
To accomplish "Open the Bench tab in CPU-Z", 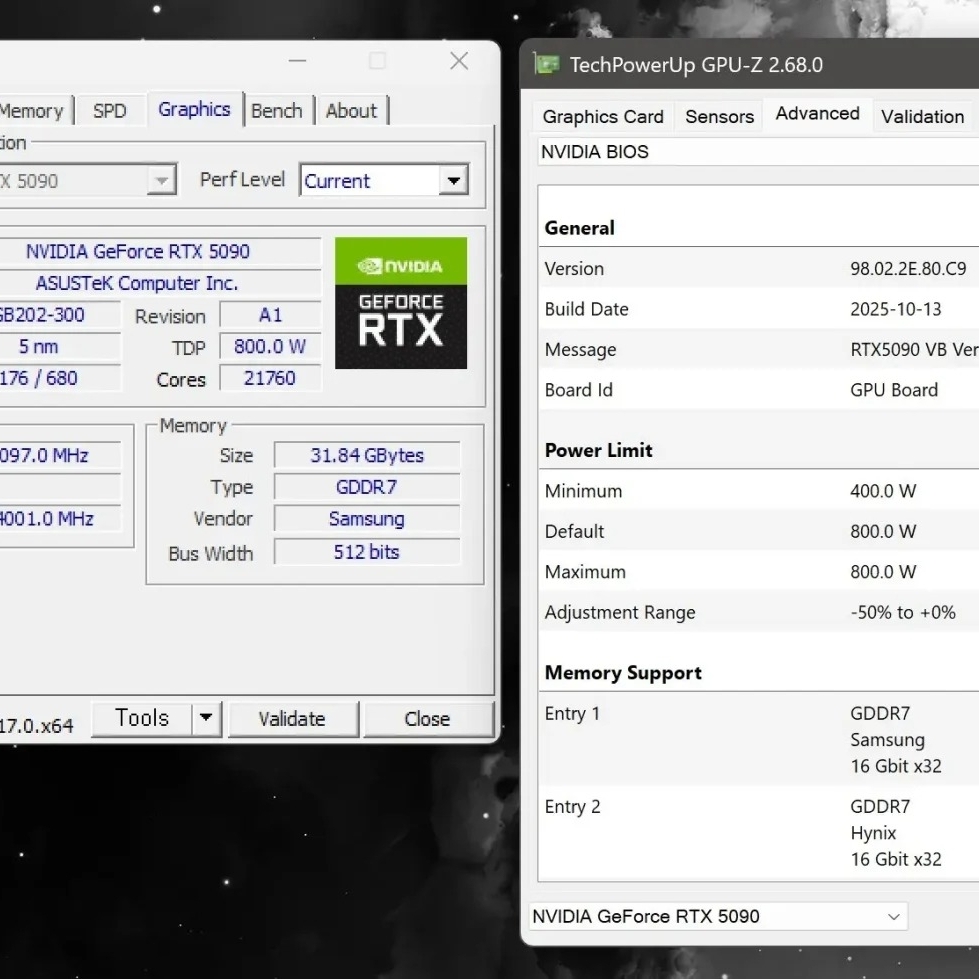I will (277, 111).
